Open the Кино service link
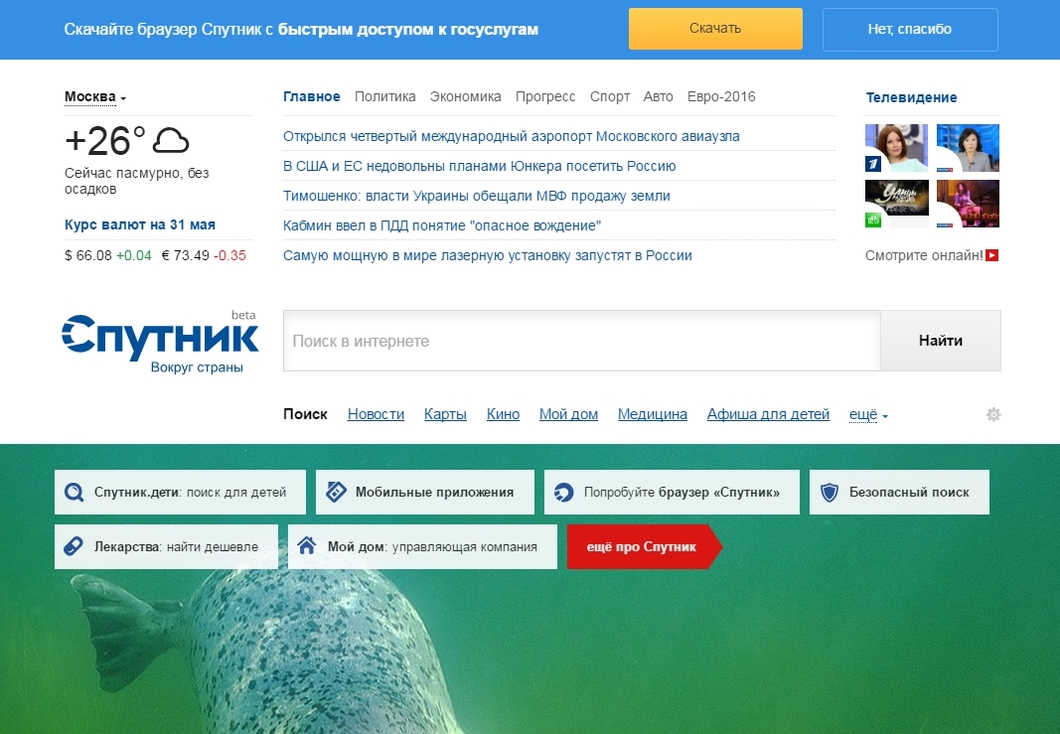This screenshot has width=1060, height=734. point(503,414)
